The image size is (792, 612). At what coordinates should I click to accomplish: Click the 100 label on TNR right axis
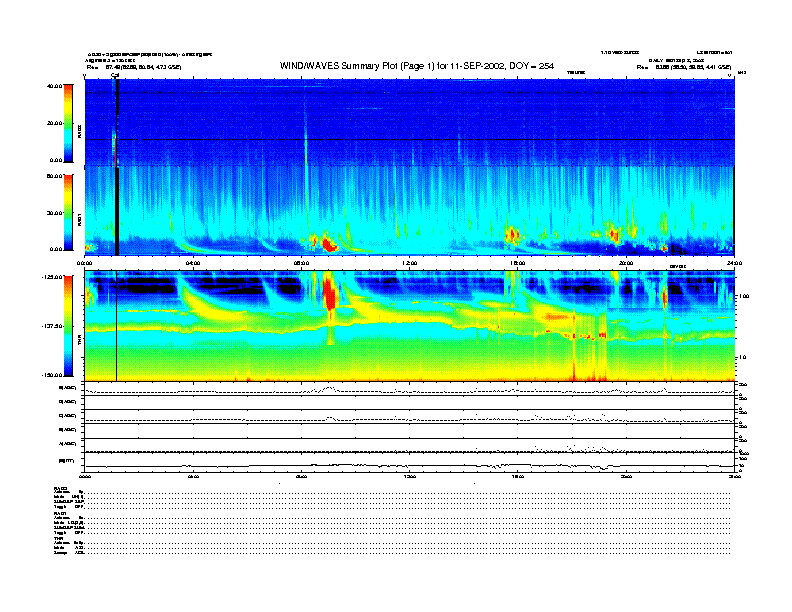pos(744,296)
